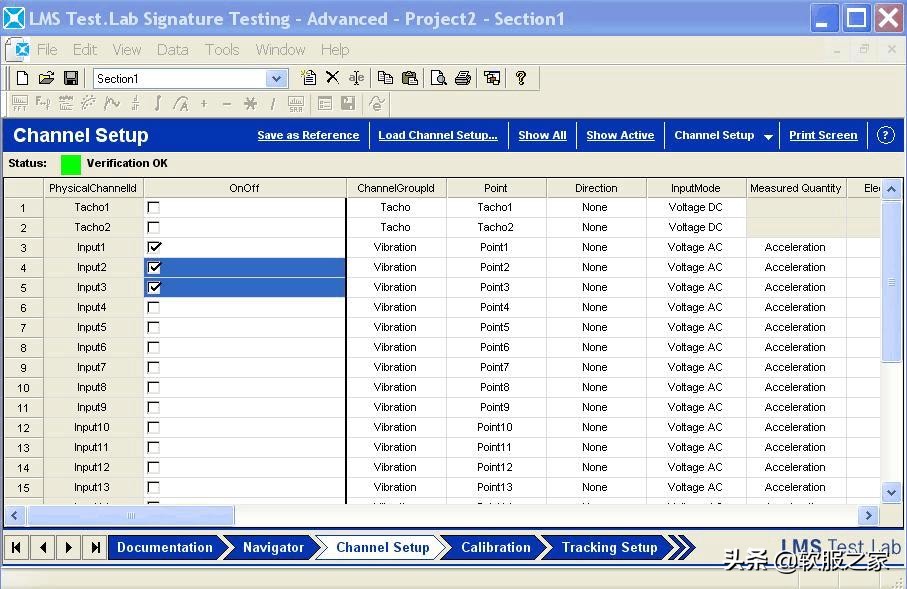Viewport: 907px width, 589px height.
Task: Click the New project icon
Action: (23, 78)
